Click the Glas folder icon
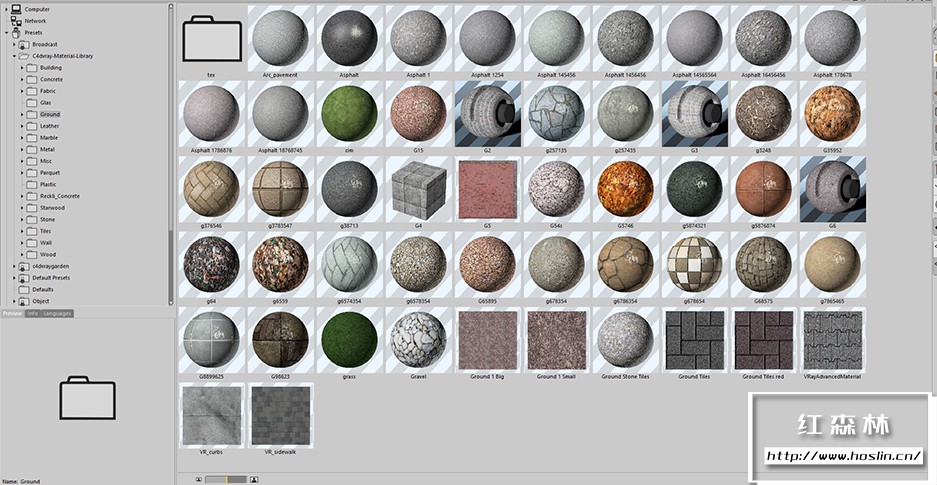Screen dimensions: 937x485 pos(32,103)
